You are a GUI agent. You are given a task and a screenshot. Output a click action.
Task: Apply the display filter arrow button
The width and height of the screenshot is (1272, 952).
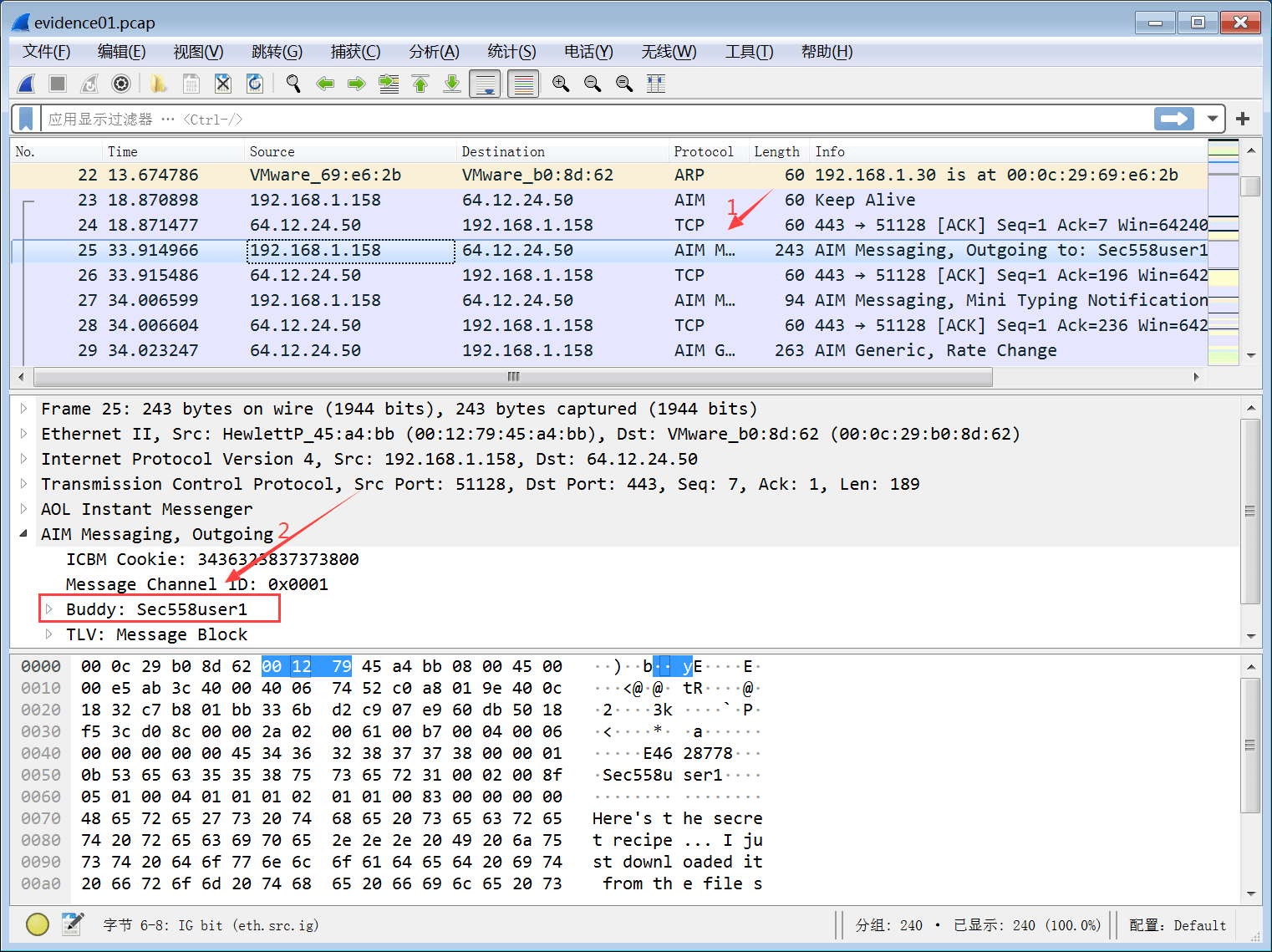click(1174, 119)
